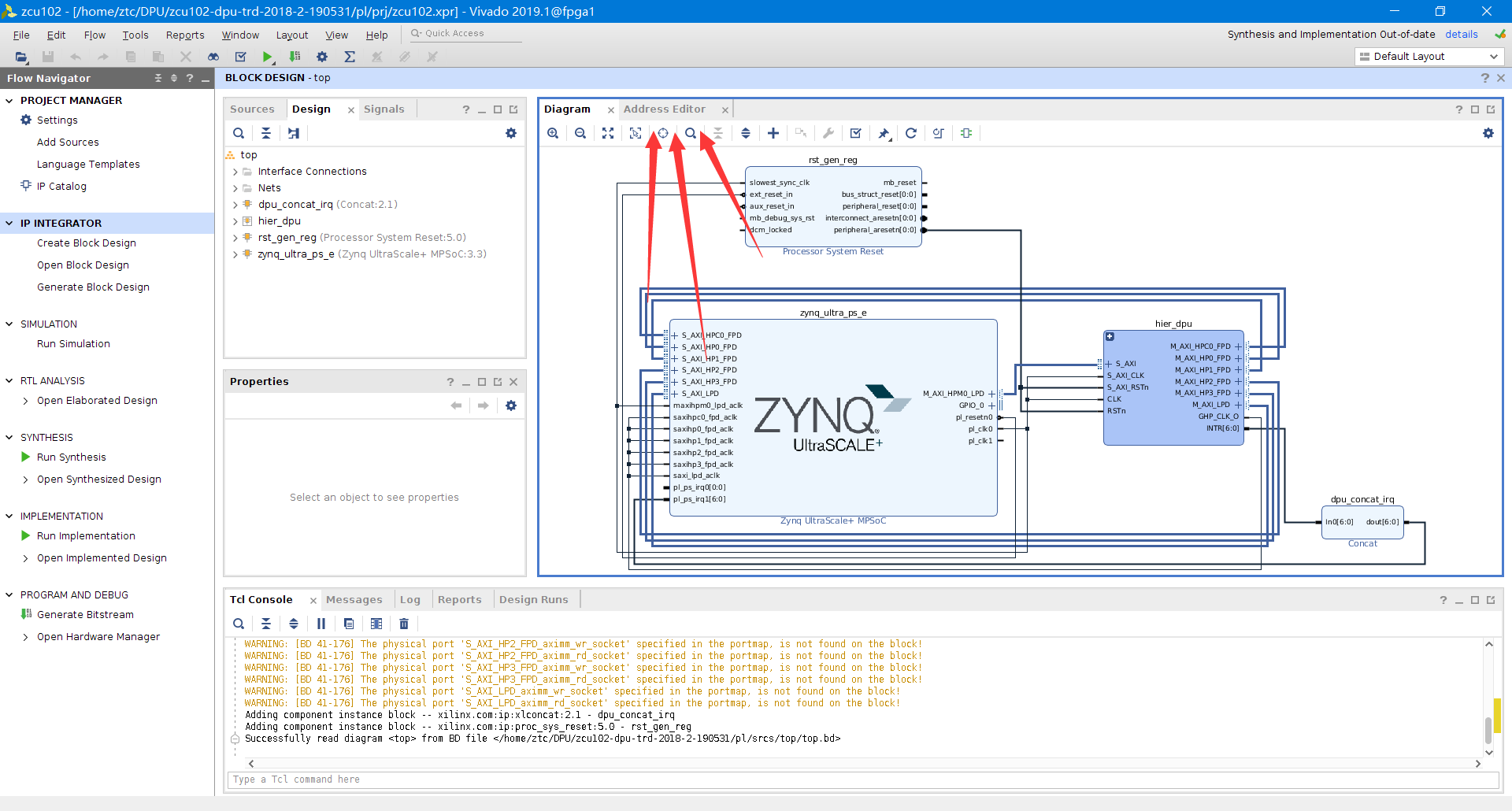
Task: Select the dpu_concat_irq Concat block
Action: [1362, 523]
